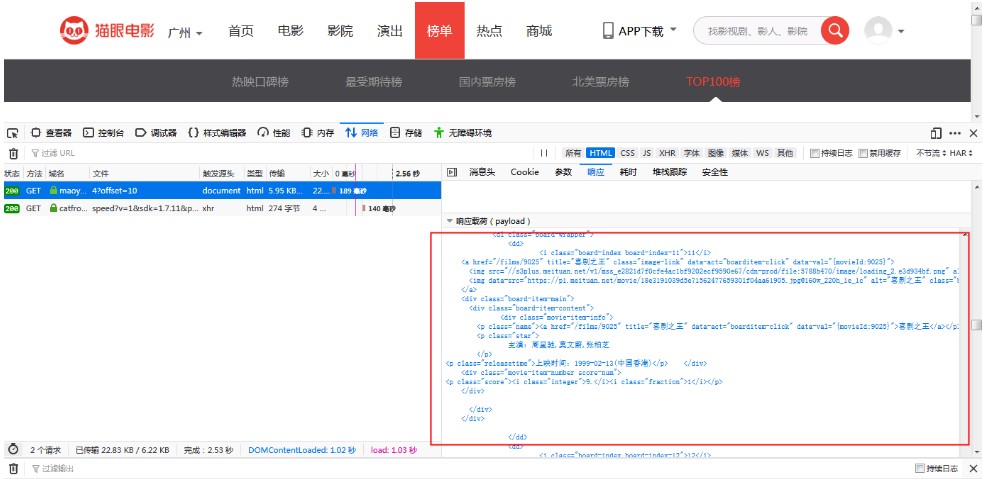Click the lock icon on the maoy row

(53, 191)
